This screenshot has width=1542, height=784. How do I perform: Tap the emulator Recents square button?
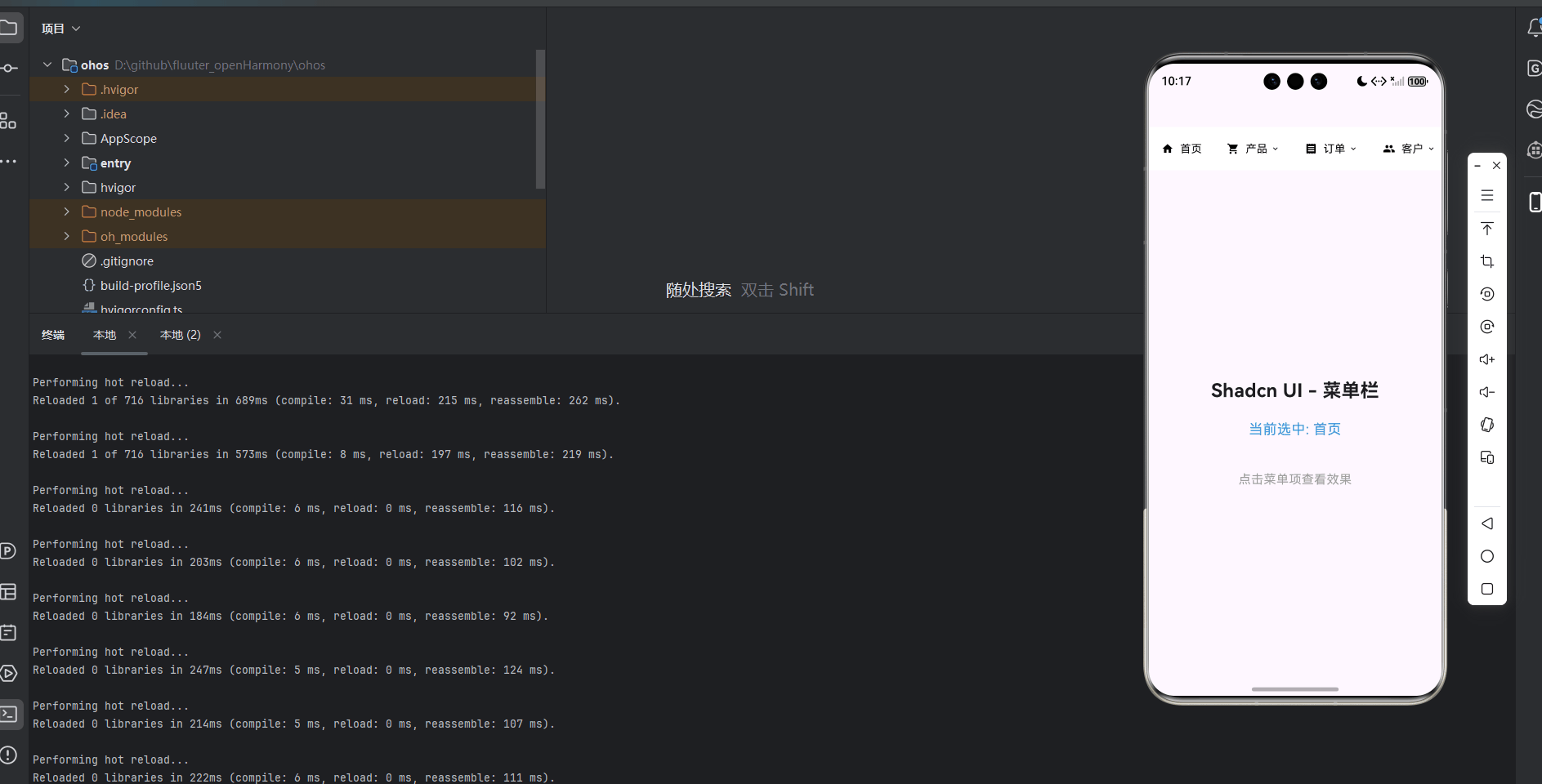(x=1487, y=589)
